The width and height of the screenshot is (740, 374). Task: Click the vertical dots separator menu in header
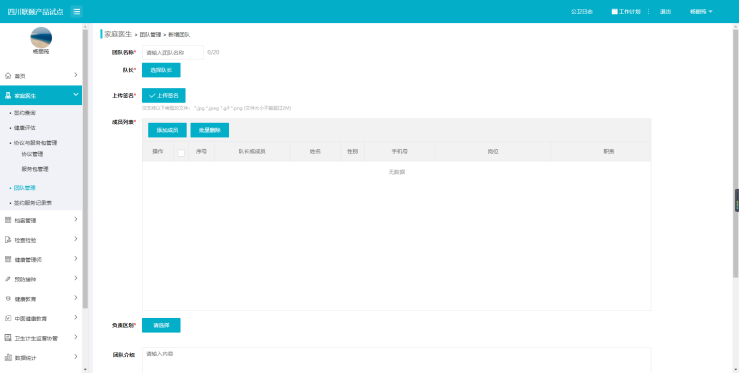[x=648, y=11]
